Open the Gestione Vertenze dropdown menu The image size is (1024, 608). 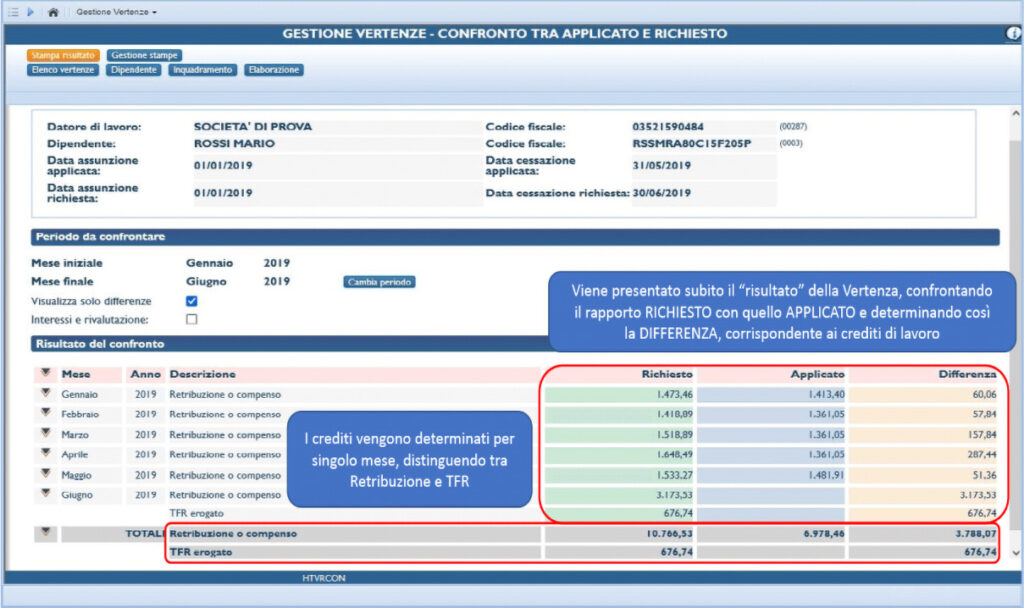(116, 12)
